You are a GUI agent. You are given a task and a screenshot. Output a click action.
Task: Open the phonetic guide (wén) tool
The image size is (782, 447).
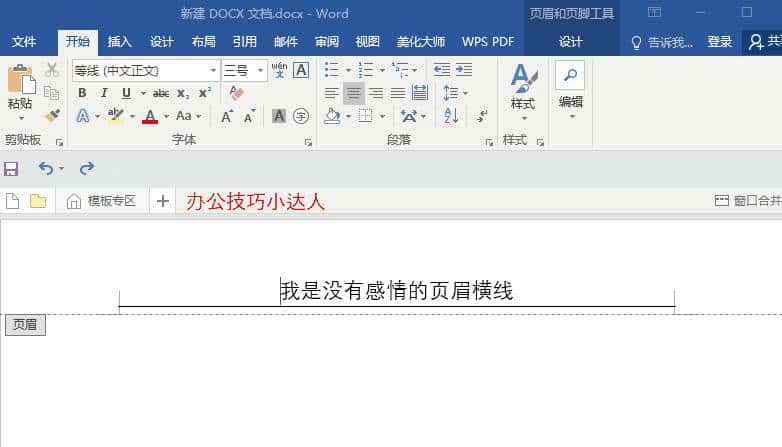(x=279, y=70)
